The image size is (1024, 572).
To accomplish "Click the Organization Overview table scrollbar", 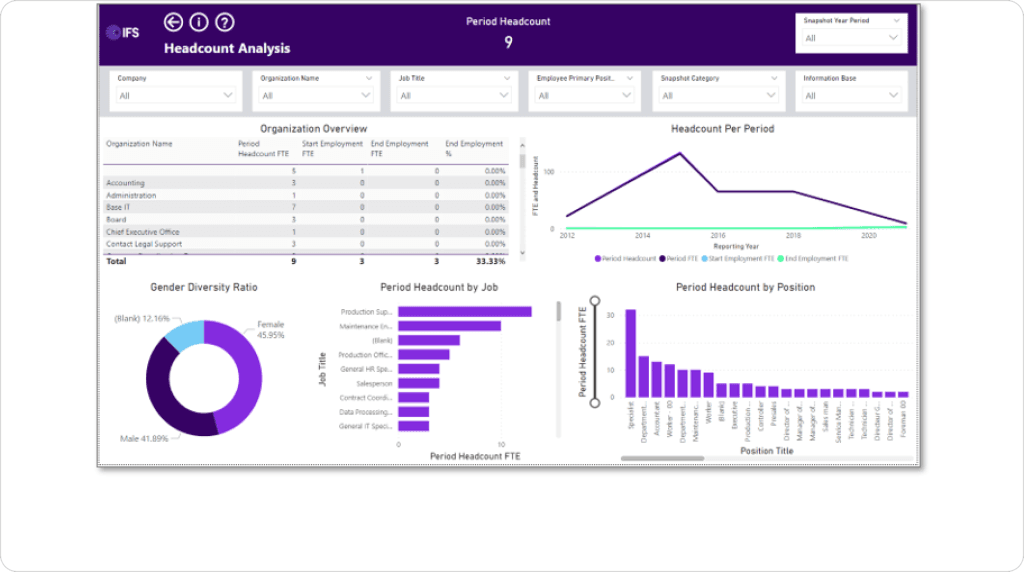I will tap(521, 160).
